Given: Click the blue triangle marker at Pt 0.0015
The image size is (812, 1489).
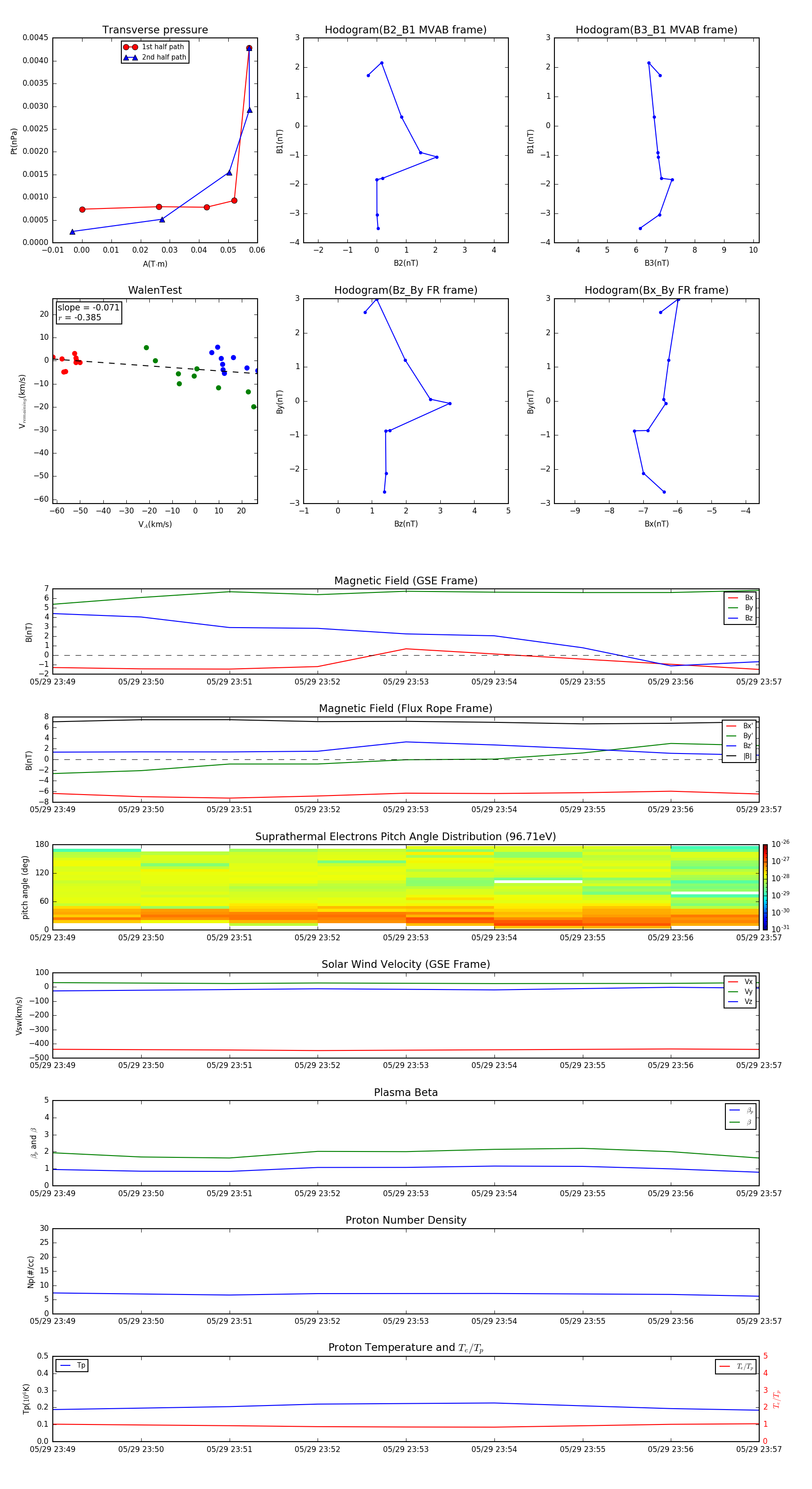Looking at the screenshot, I should pos(230,173).
